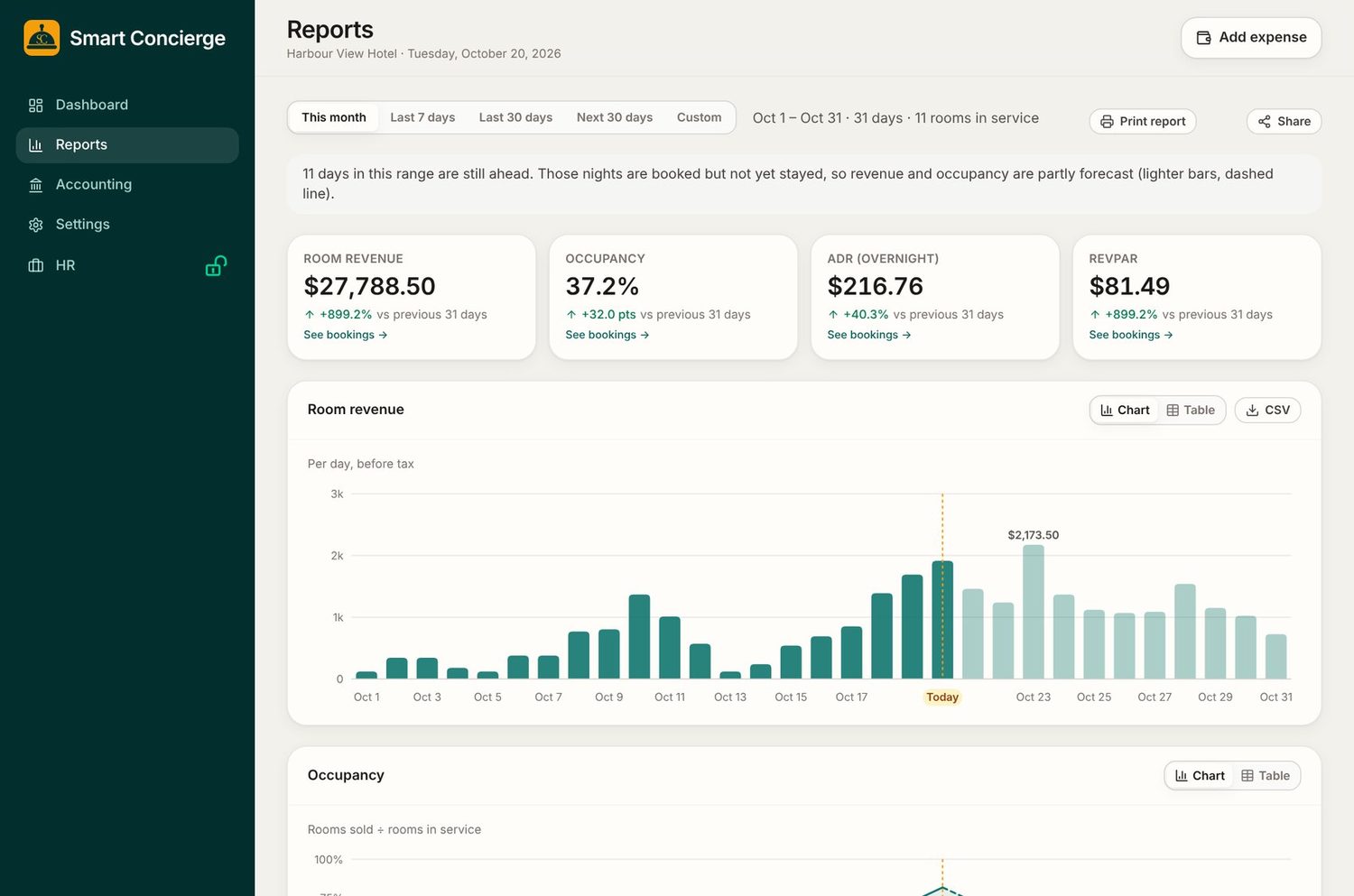
Task: Open the HR section
Action: point(127,265)
